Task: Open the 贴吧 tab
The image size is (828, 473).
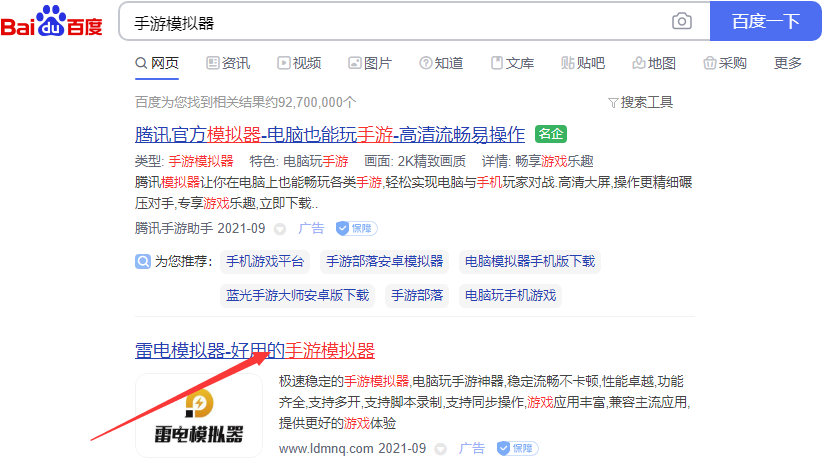Action: [583, 63]
